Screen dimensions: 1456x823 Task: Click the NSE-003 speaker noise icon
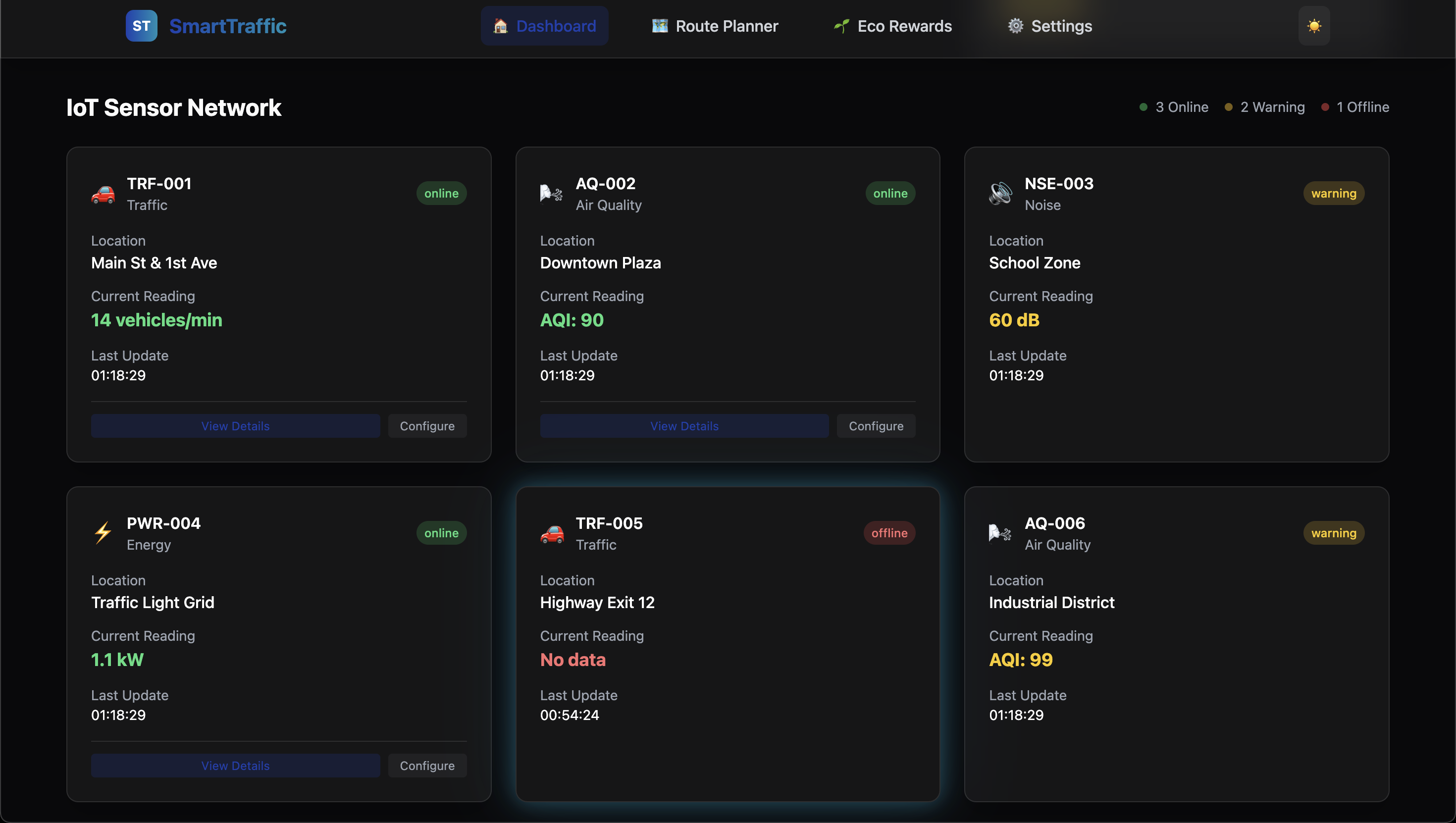coord(1000,194)
